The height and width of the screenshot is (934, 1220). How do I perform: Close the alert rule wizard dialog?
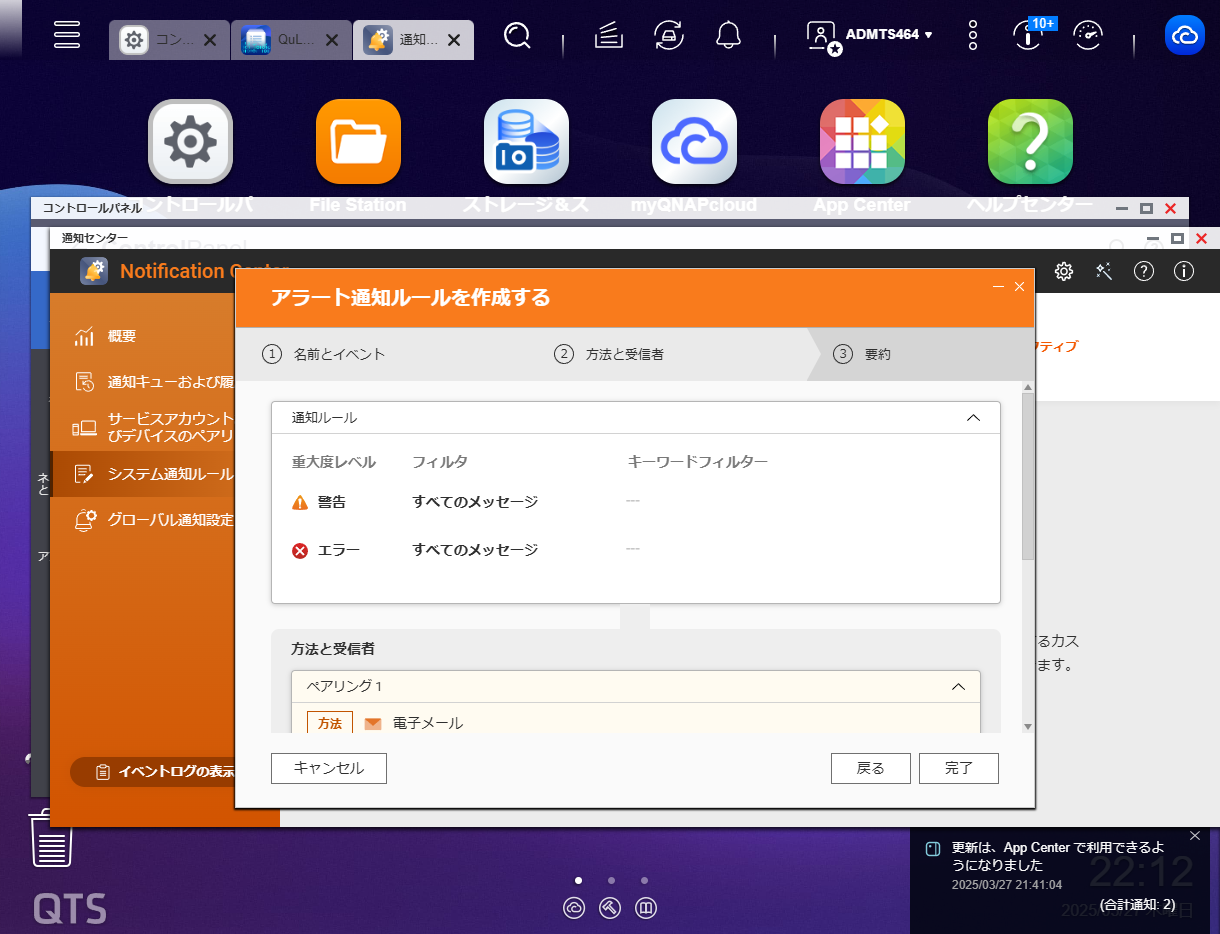click(1019, 287)
